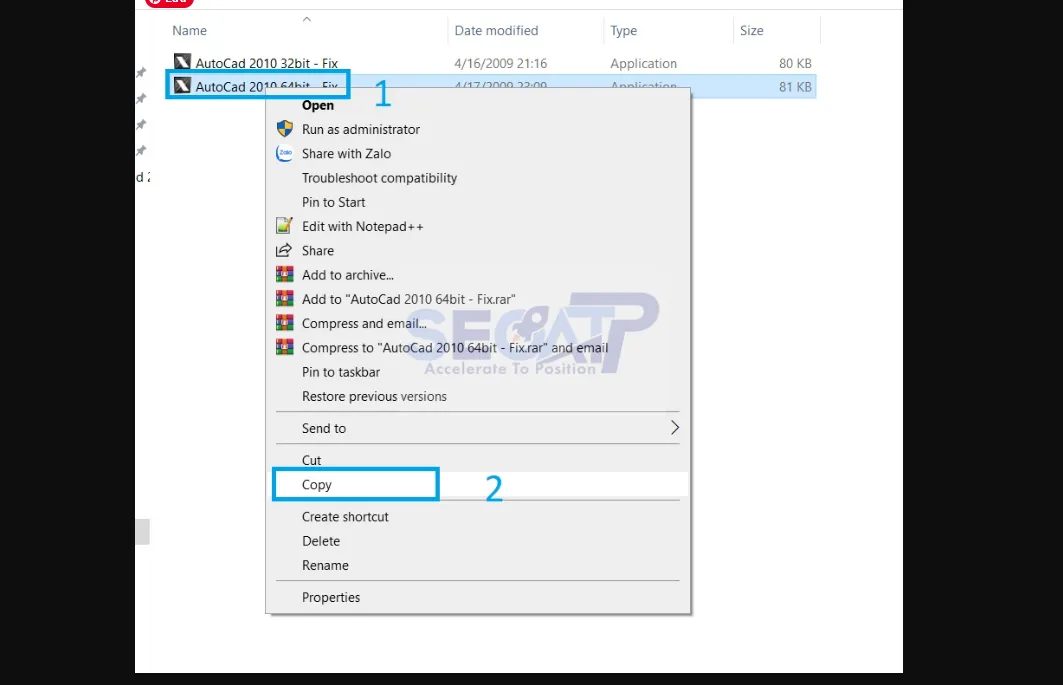Click the Share arrow icon in the context menu
1063x685 pixels.
284,250
